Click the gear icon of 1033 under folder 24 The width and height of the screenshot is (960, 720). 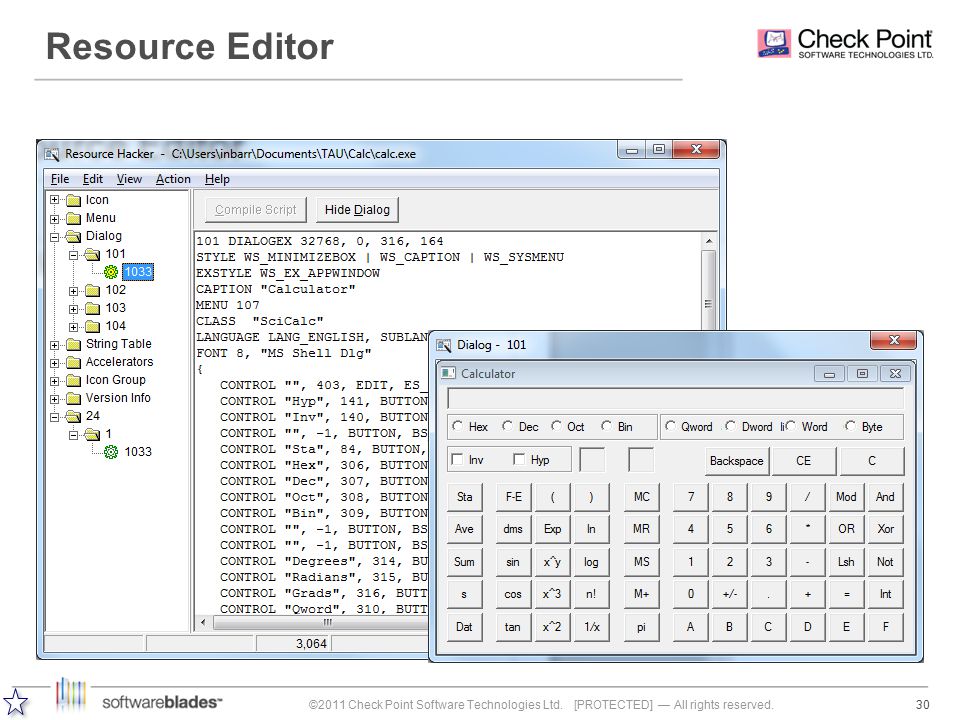click(x=111, y=452)
